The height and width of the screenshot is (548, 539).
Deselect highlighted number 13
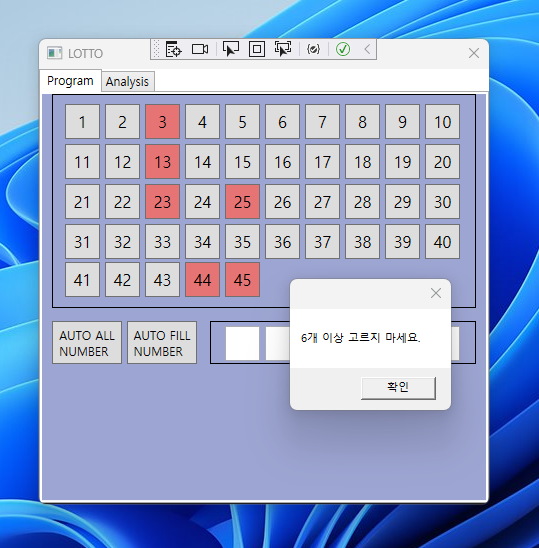(163, 161)
